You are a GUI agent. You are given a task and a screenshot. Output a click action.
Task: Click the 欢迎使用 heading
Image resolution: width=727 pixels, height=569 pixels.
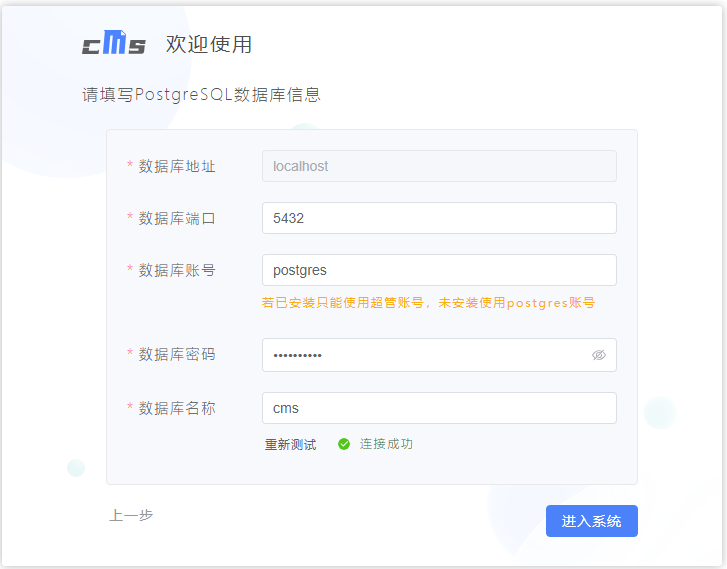(x=209, y=45)
